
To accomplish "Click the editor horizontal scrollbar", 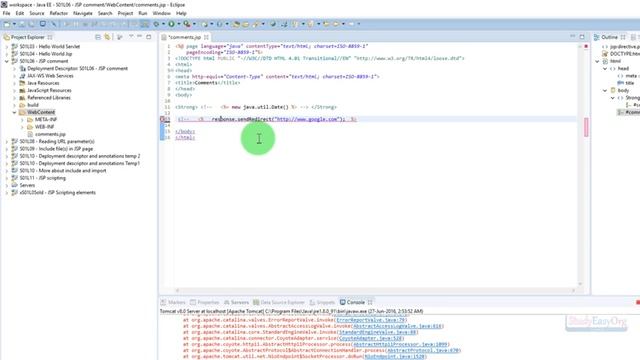I will coord(375,290).
